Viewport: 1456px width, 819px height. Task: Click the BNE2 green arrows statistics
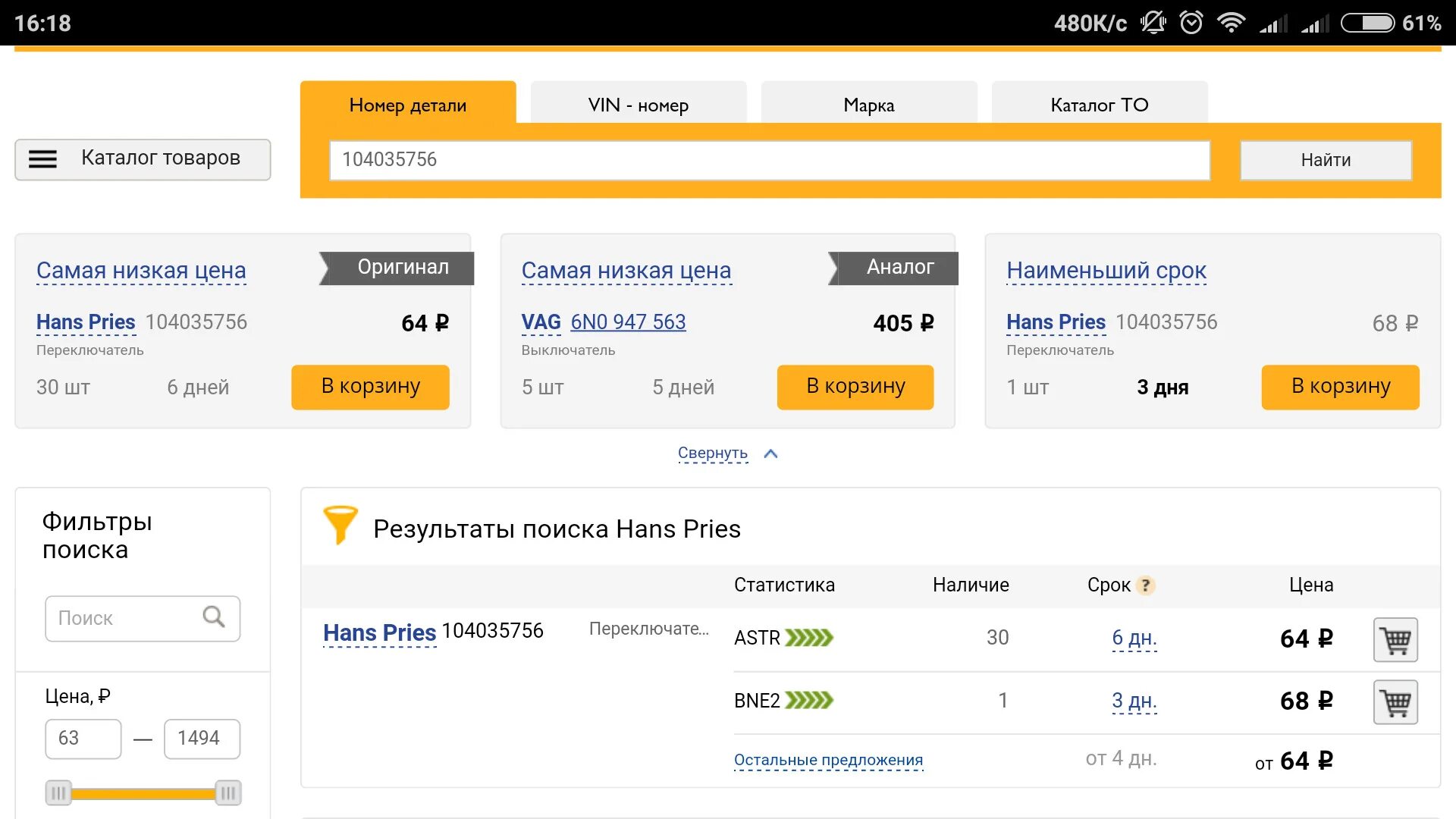pyautogui.click(x=808, y=701)
